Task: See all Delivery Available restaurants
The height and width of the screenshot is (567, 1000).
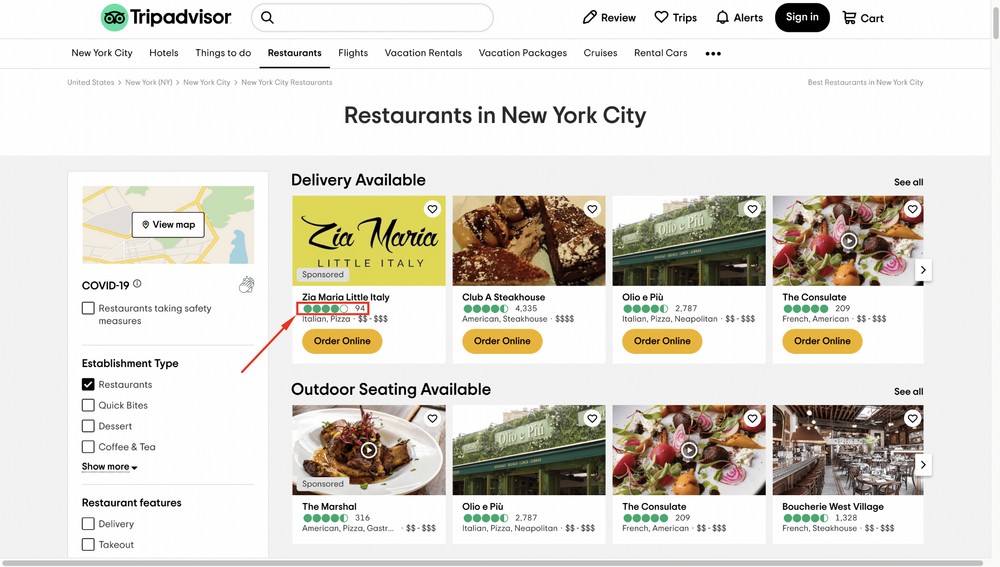Action: click(908, 182)
